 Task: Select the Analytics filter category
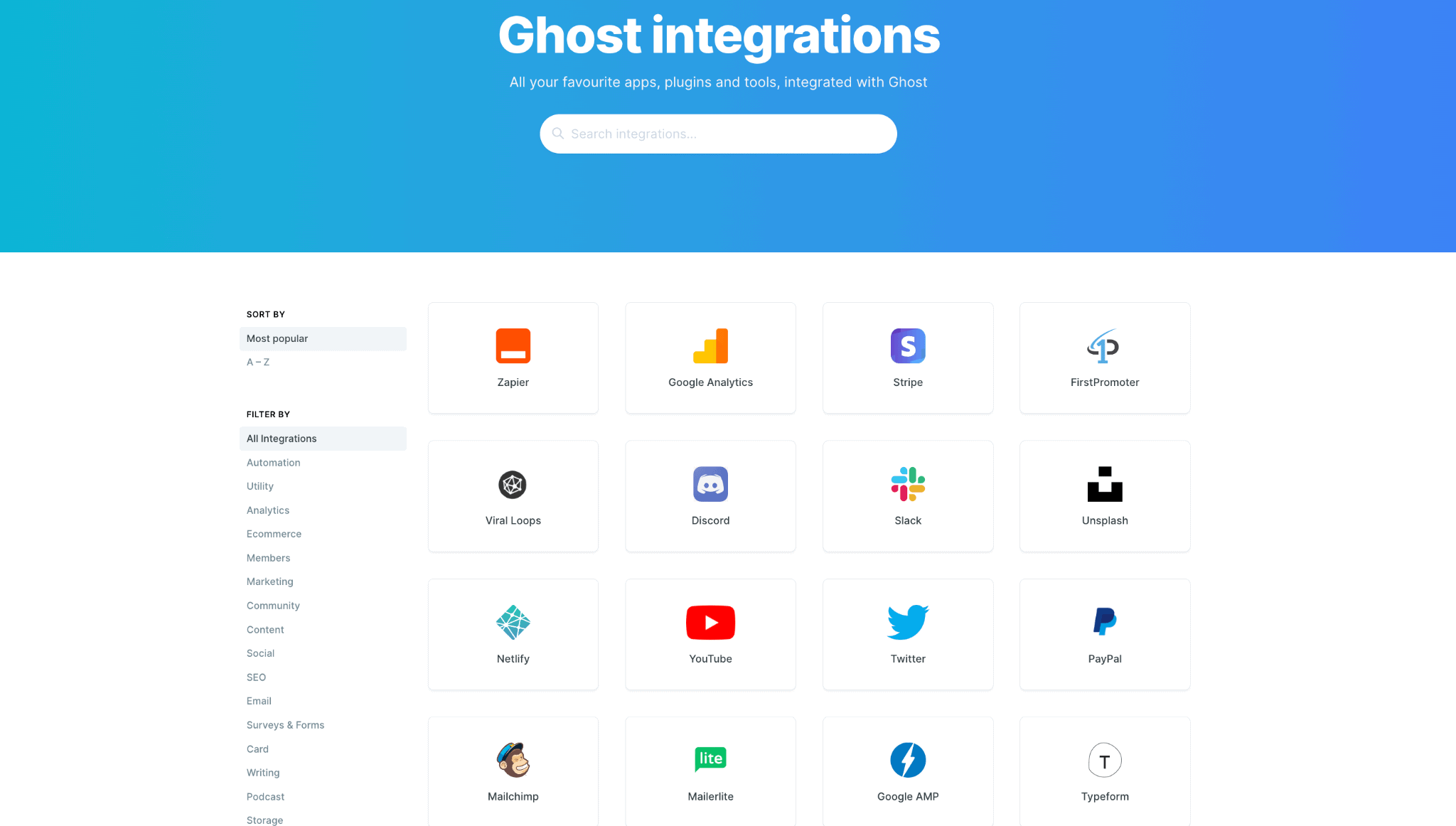[x=267, y=509]
